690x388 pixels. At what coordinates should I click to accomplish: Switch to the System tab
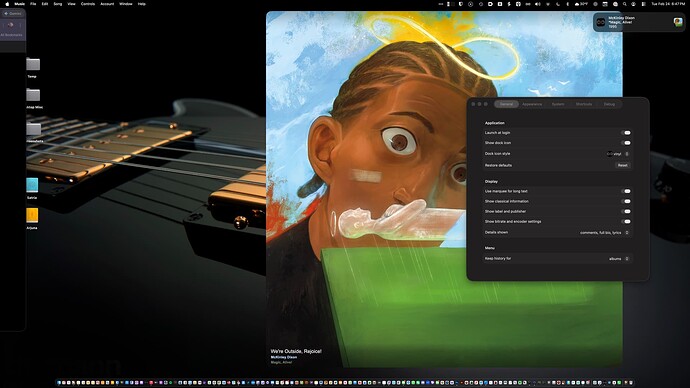click(558, 104)
